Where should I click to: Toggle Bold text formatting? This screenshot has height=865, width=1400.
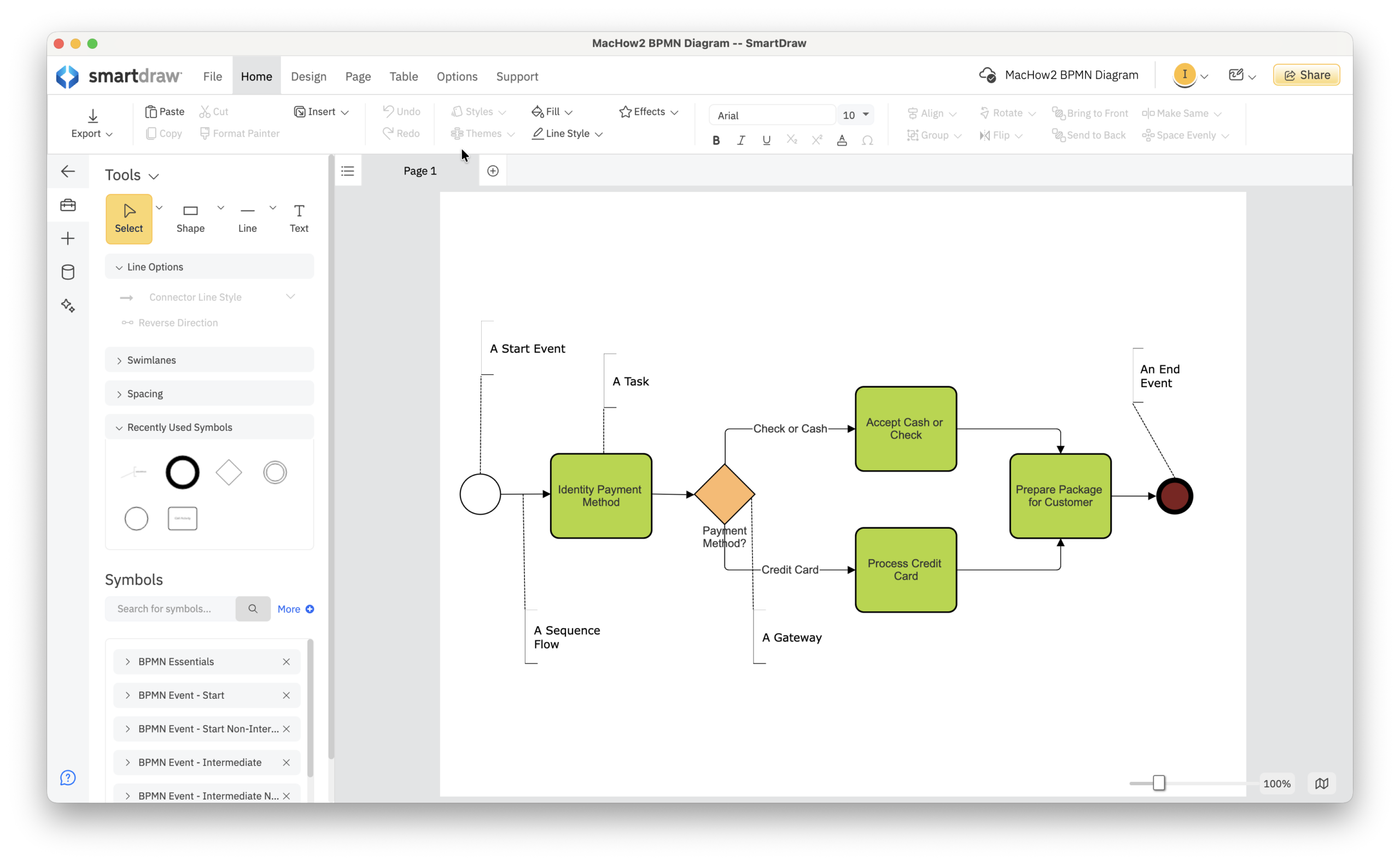[x=716, y=140]
